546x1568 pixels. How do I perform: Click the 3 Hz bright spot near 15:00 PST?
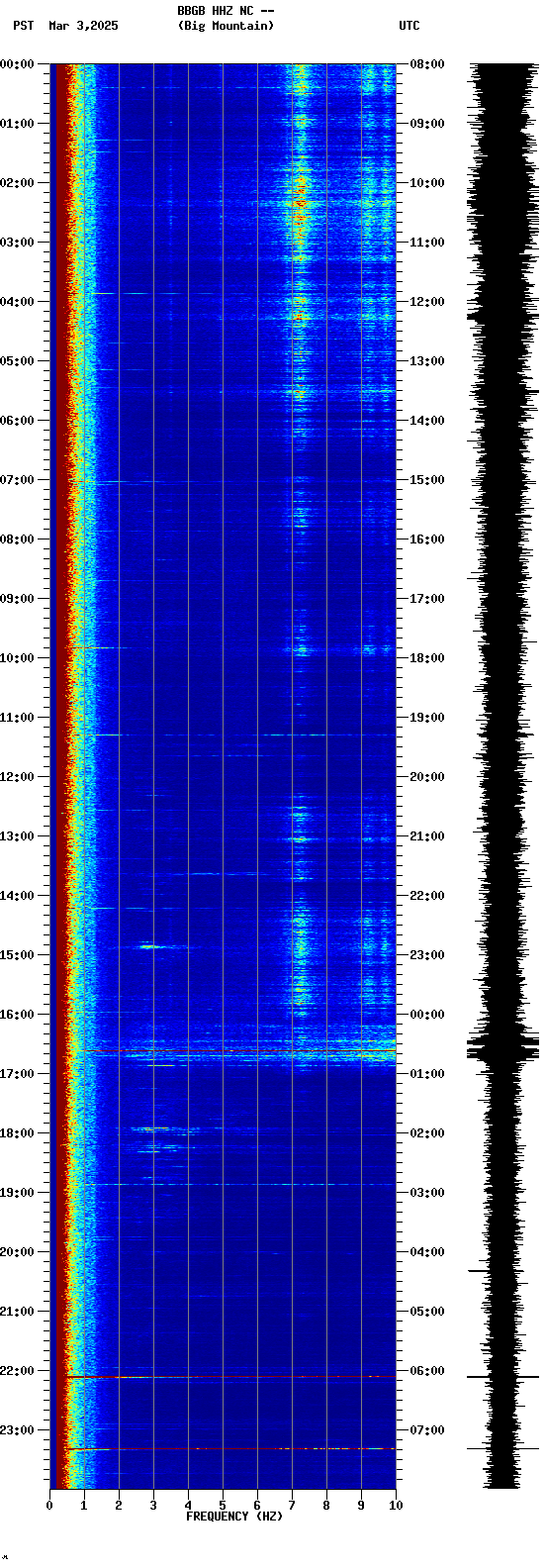click(149, 946)
